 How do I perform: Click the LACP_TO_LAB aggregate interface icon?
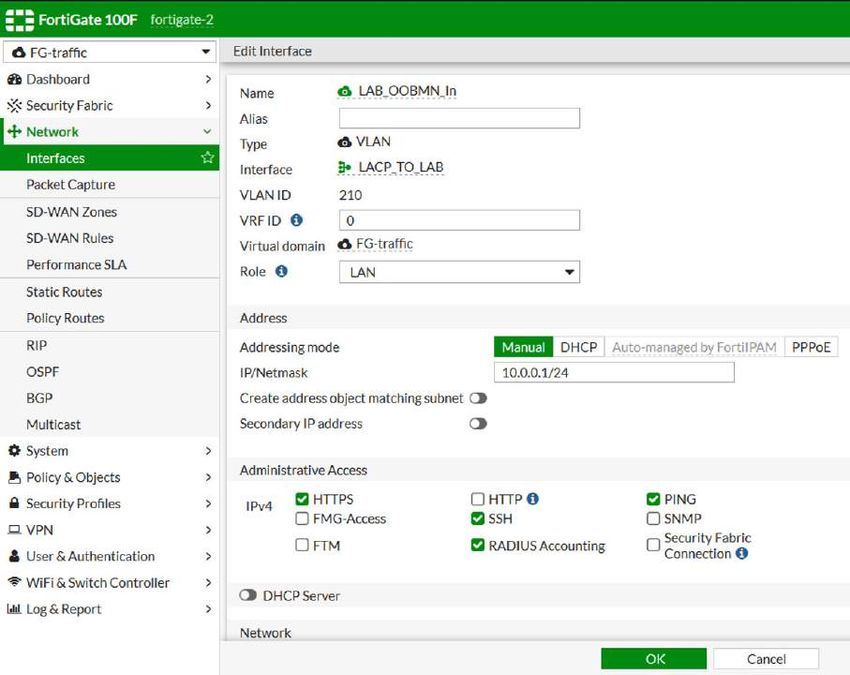pyautogui.click(x=344, y=168)
